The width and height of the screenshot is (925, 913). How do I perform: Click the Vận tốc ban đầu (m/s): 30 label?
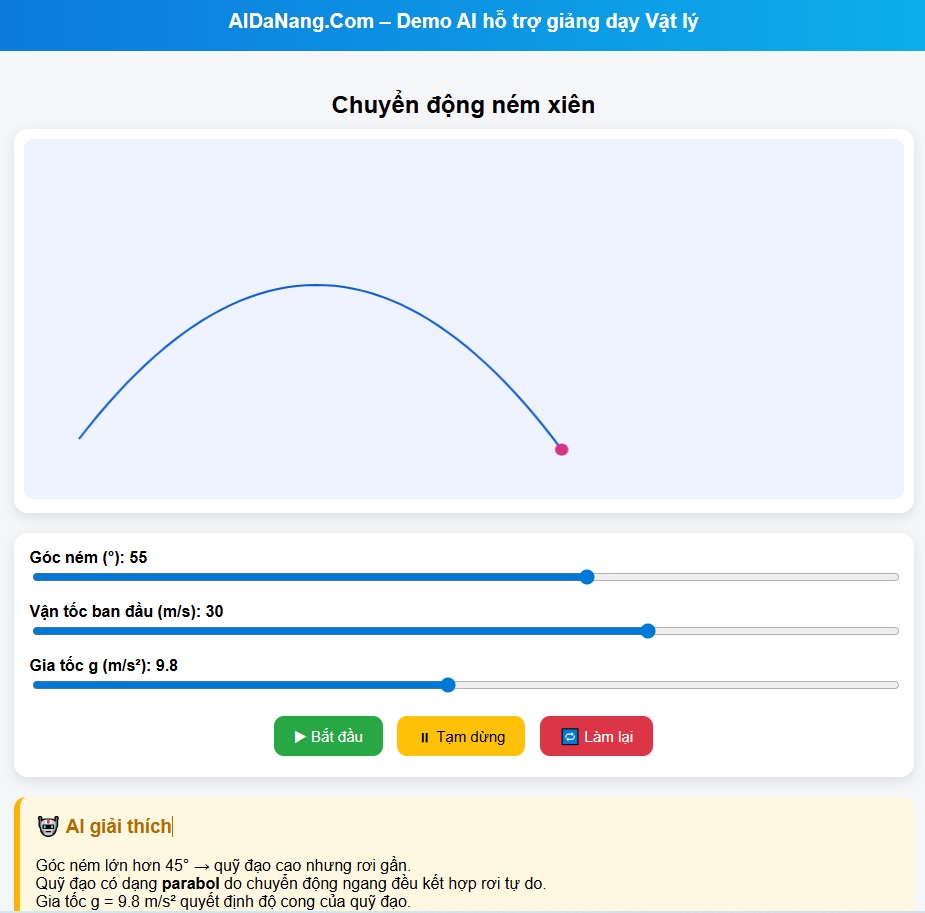(127, 611)
